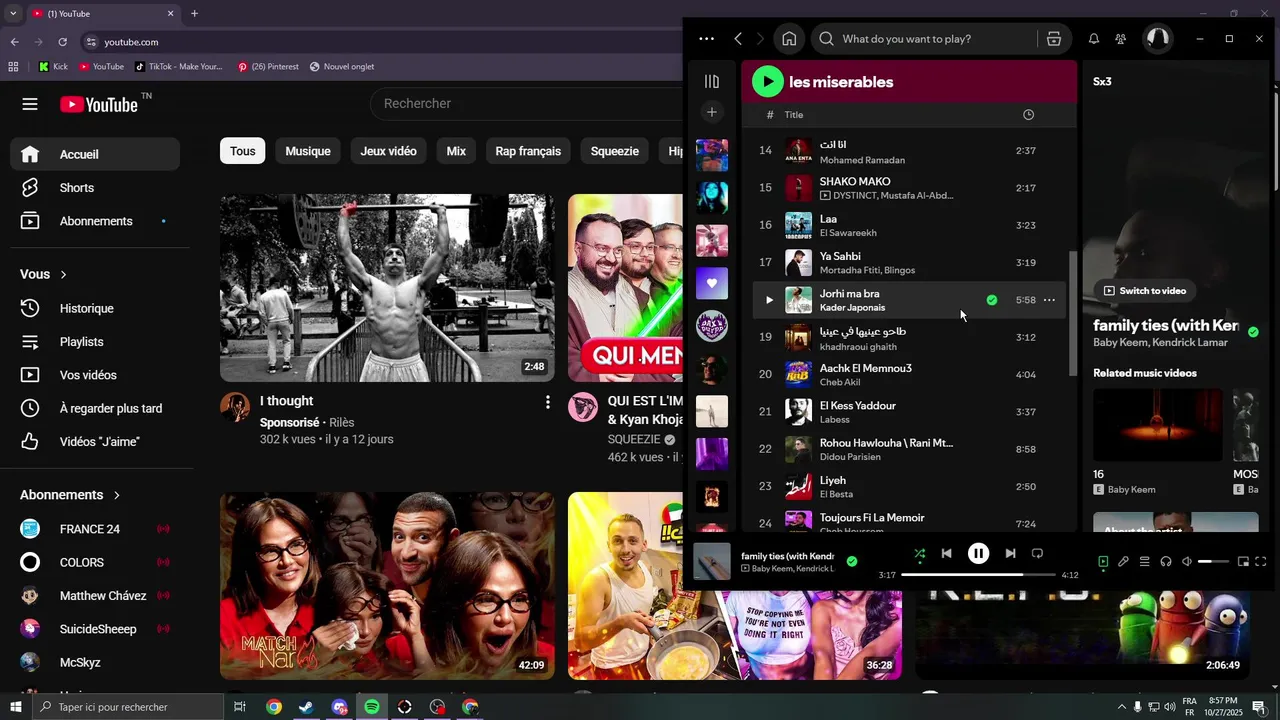Viewport: 1280px width, 720px height.
Task: Skip to previous track in Spotify
Action: [x=946, y=553]
